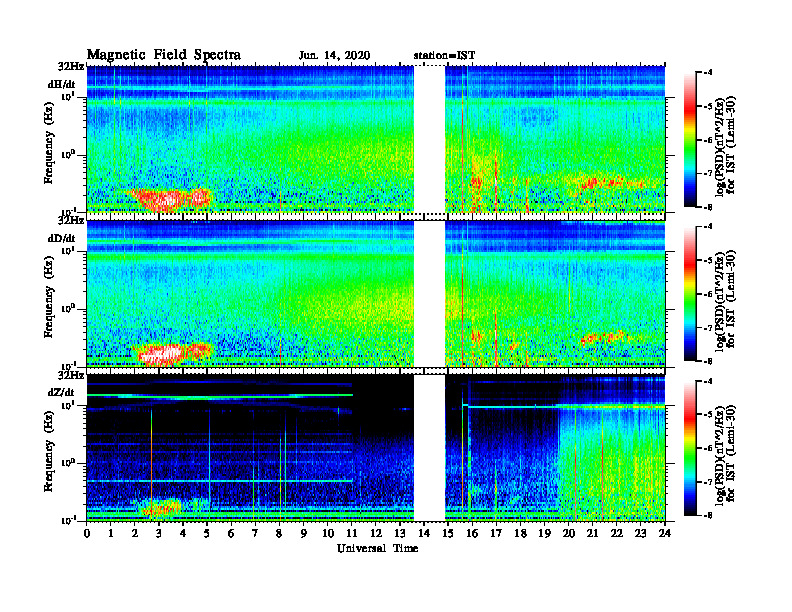The image size is (792, 612).
Task: Click hour "17" on the time axis
Action: click(497, 534)
